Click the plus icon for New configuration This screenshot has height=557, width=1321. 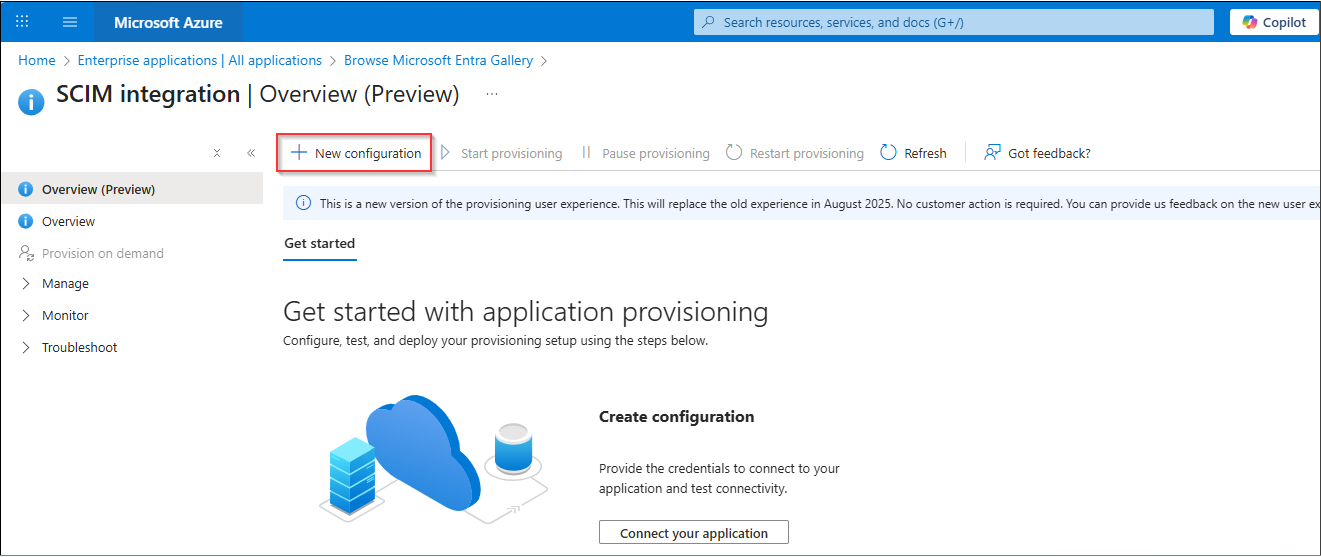(x=298, y=153)
